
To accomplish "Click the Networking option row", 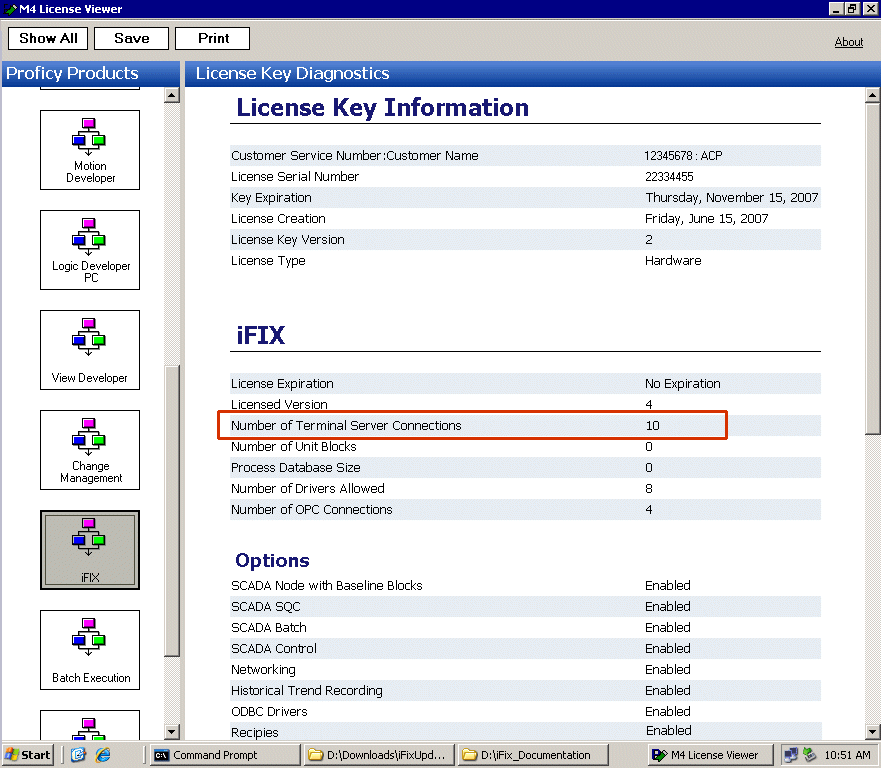I will pos(525,670).
